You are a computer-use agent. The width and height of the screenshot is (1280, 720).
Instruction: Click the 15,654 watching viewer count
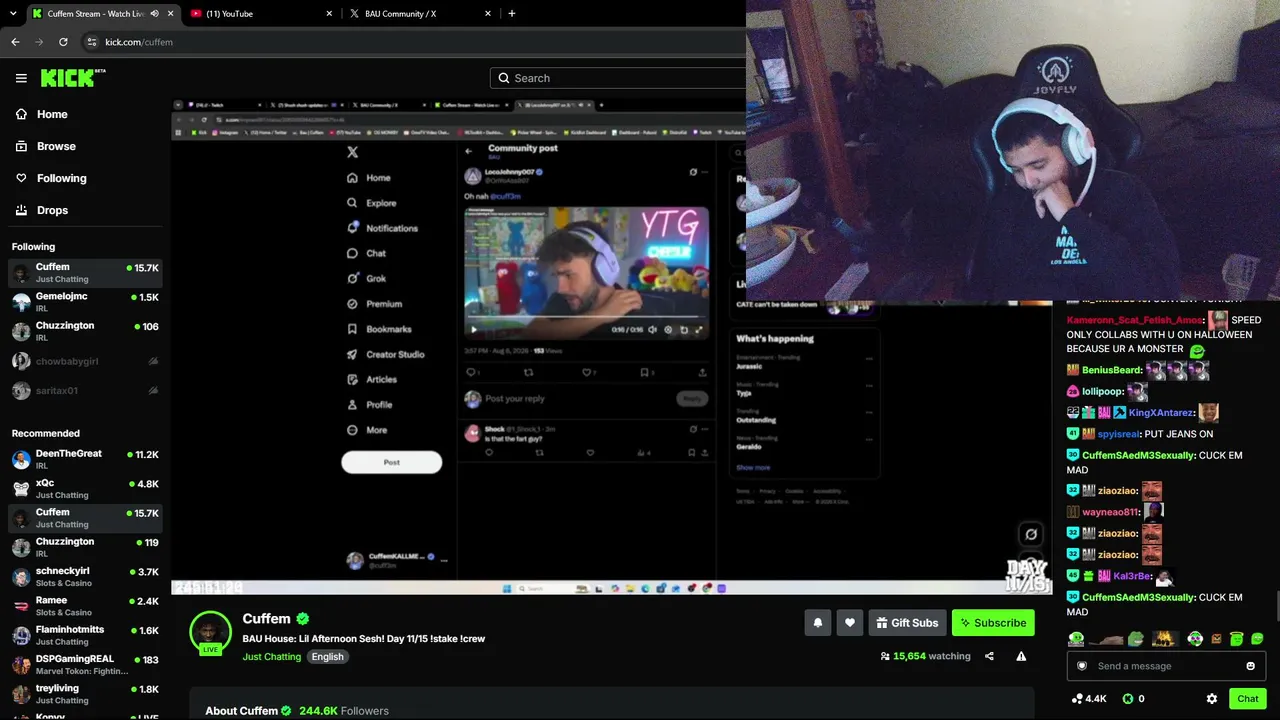925,656
